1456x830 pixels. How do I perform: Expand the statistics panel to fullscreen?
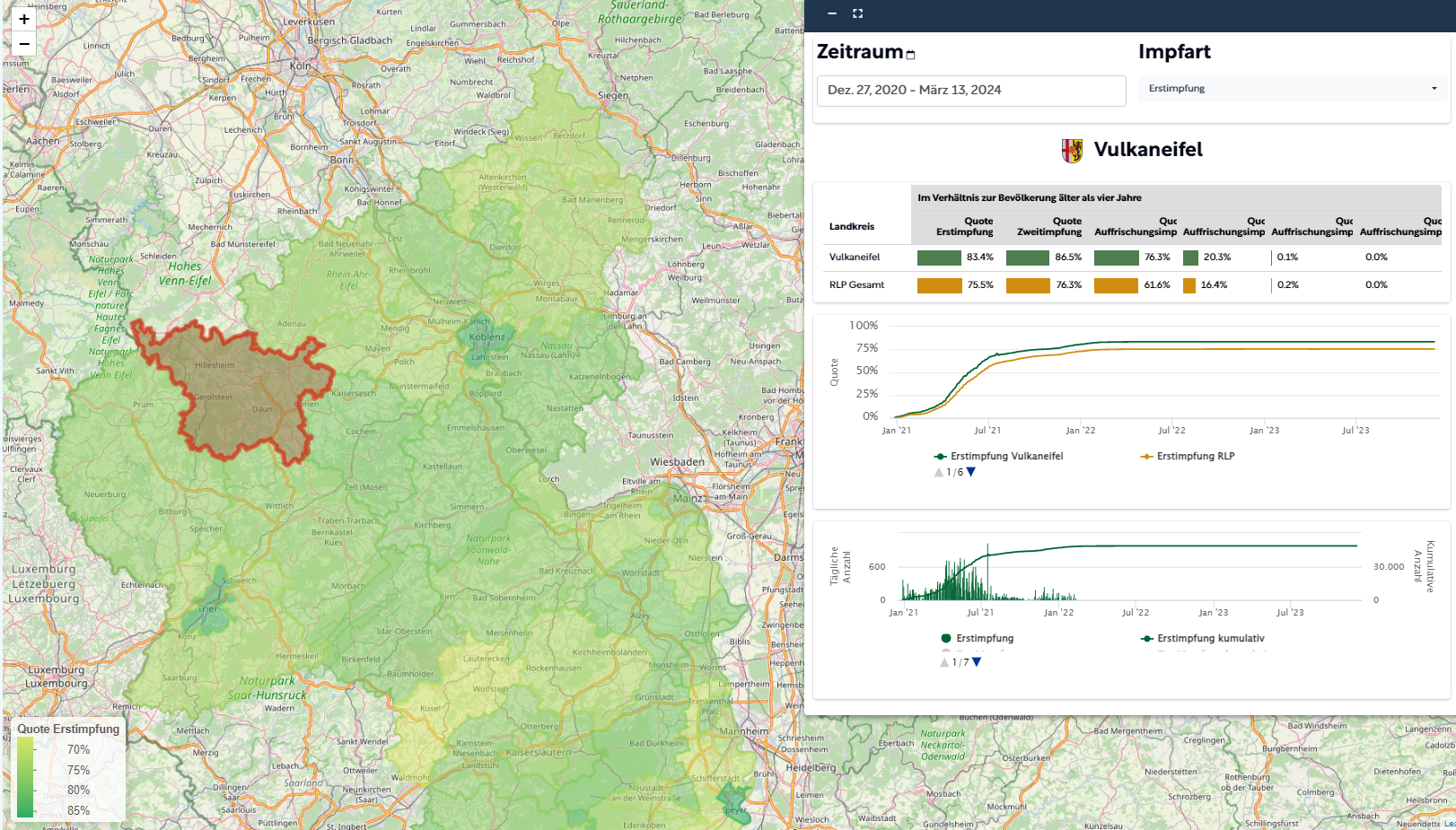(857, 13)
